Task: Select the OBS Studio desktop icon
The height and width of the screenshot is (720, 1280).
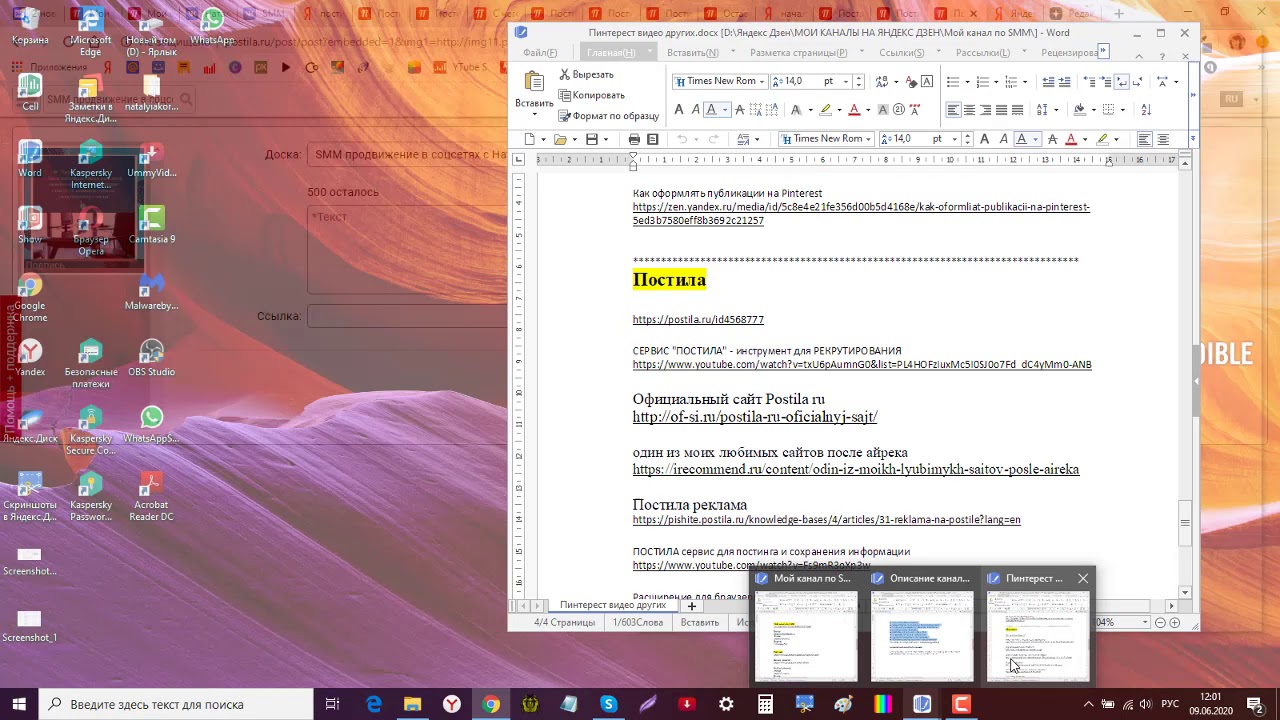Action: (151, 357)
